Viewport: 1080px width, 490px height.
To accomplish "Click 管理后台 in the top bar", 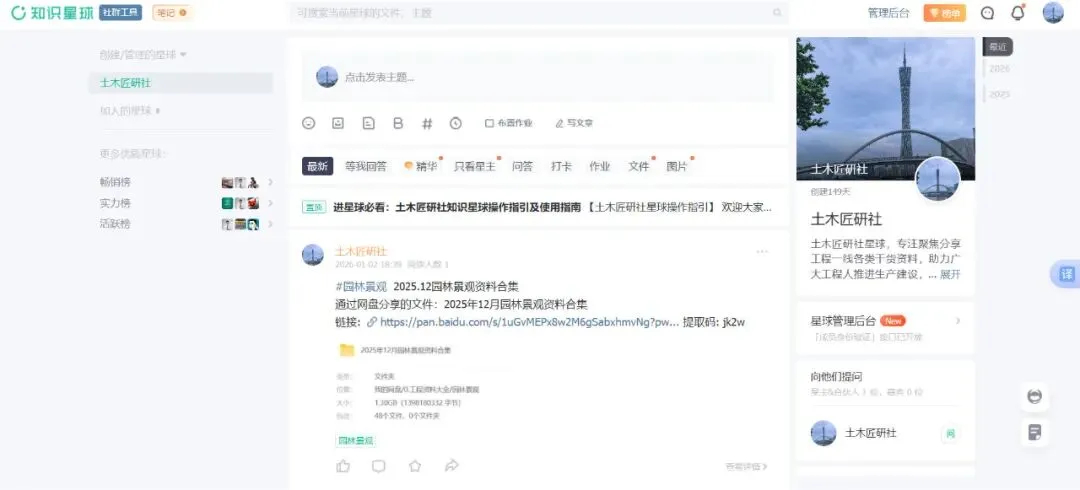I will tap(888, 13).
